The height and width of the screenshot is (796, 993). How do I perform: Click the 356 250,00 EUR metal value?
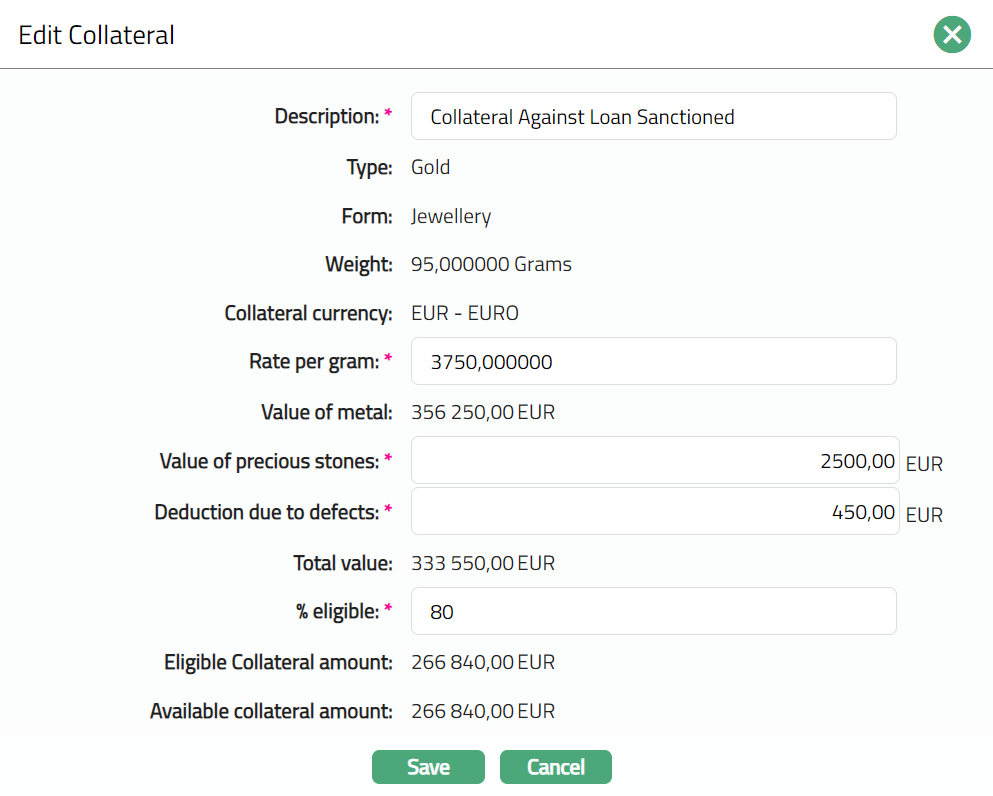(483, 412)
